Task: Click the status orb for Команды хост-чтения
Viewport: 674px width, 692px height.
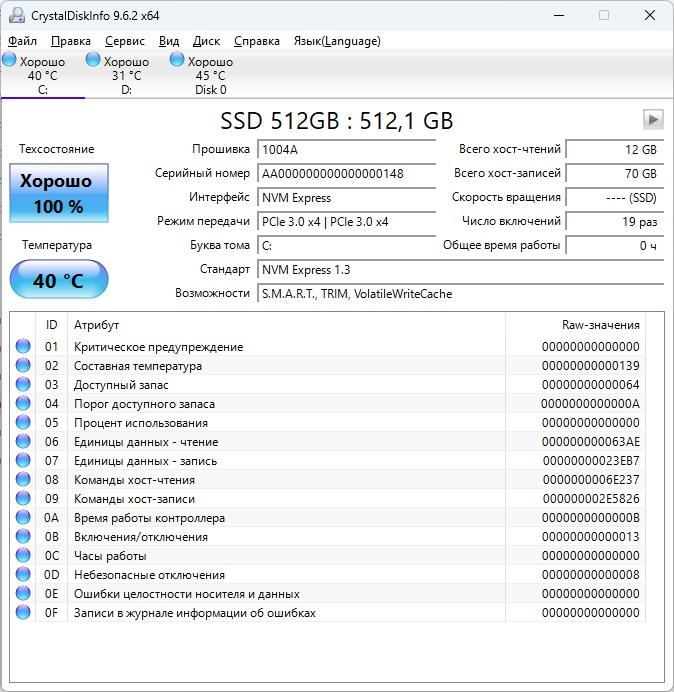Action: click(x=23, y=479)
